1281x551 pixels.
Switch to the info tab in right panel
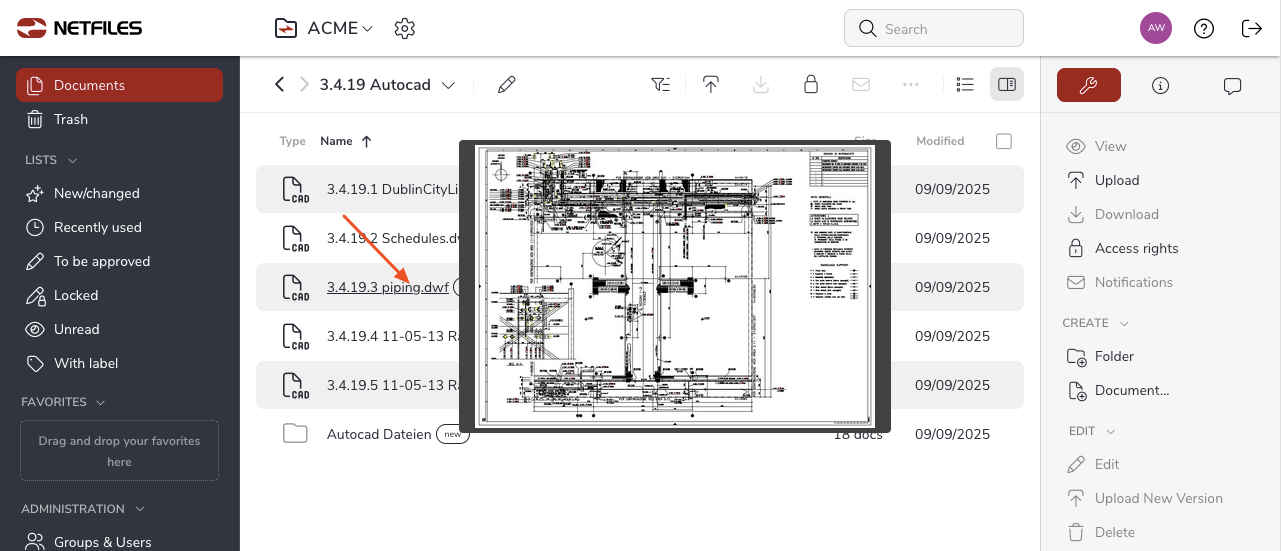tap(1160, 86)
